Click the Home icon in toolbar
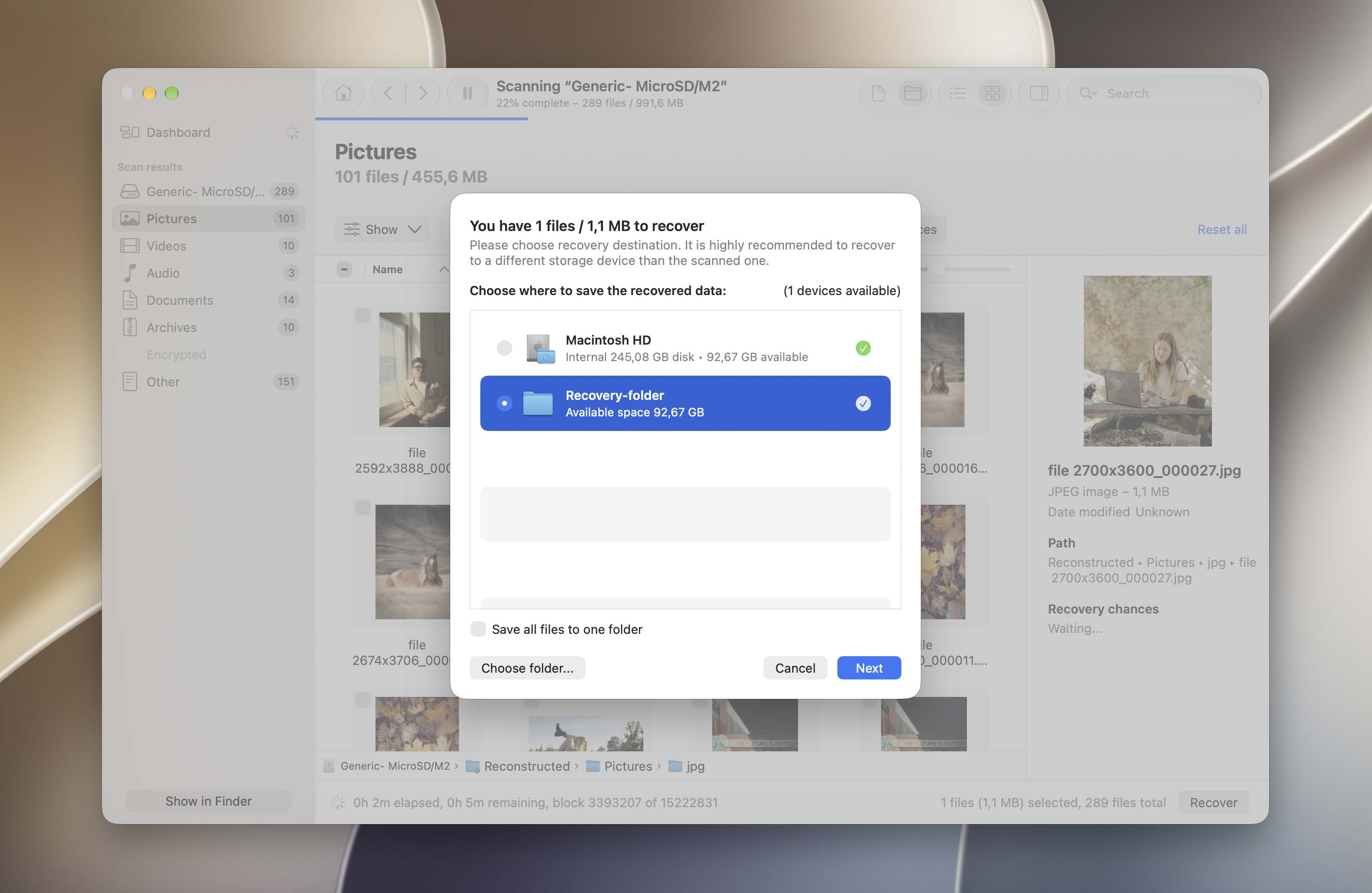 click(x=343, y=93)
